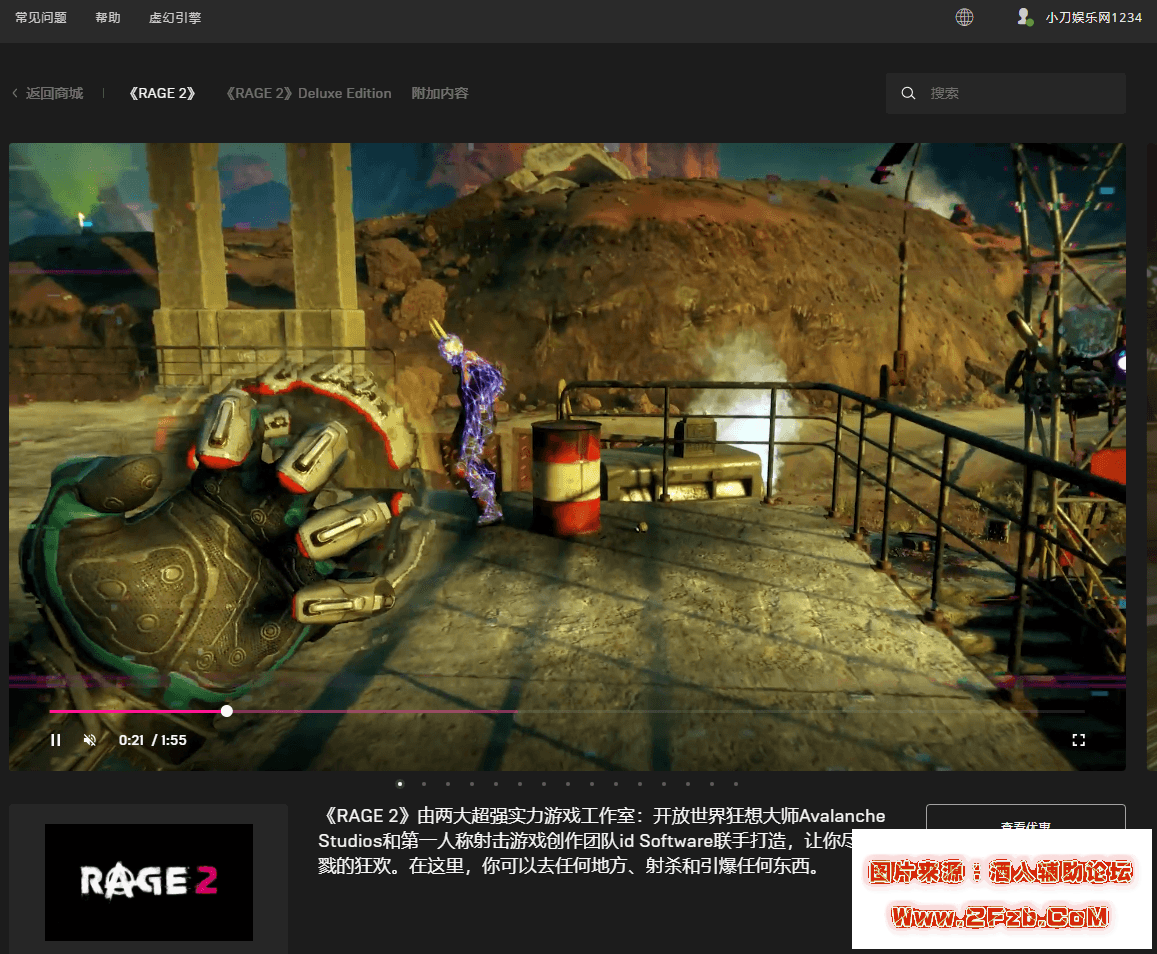Open the 常见问题 menu item
The height and width of the screenshot is (954, 1157).
pyautogui.click(x=41, y=17)
